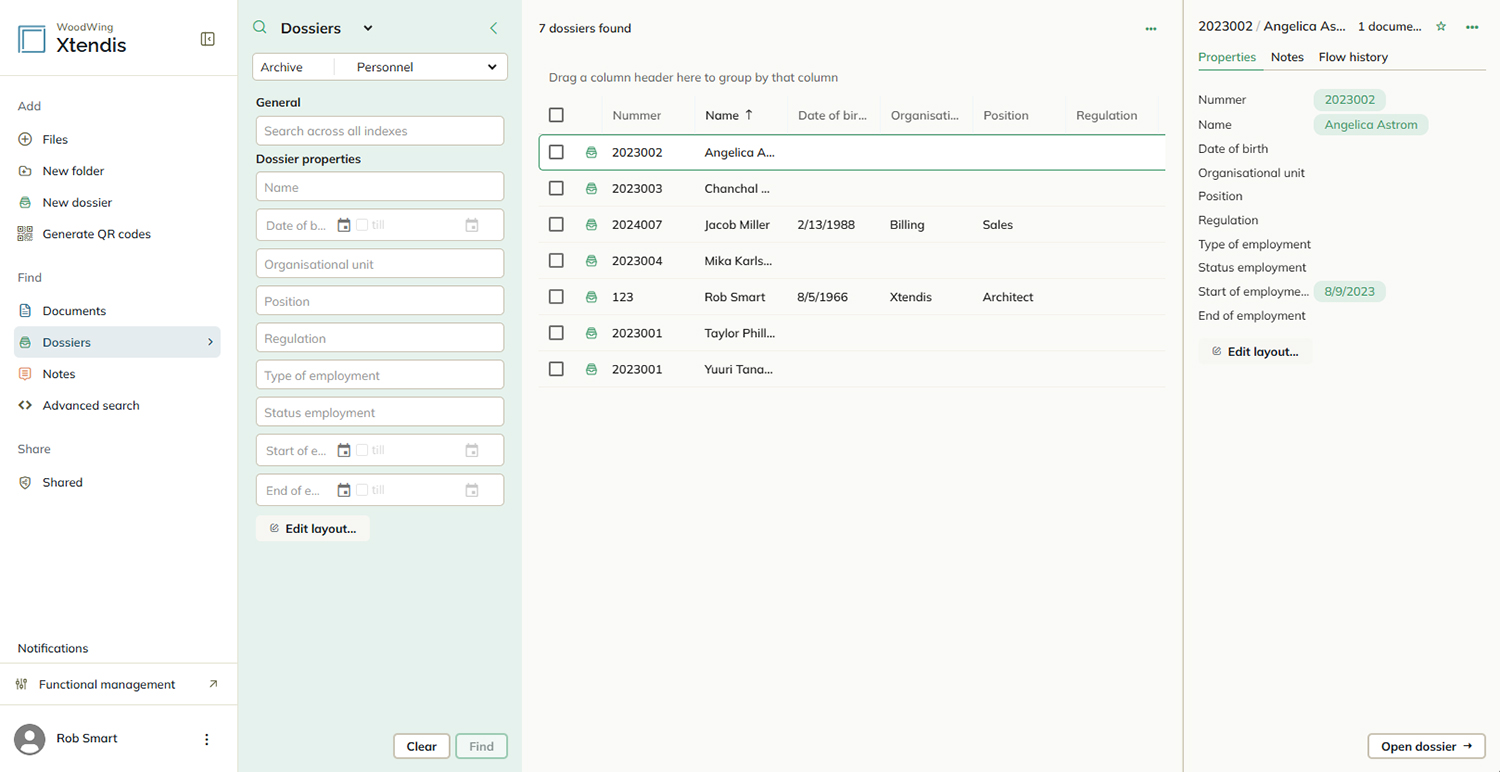Click the Search across all indexes field
The image size is (1500, 772).
[380, 131]
